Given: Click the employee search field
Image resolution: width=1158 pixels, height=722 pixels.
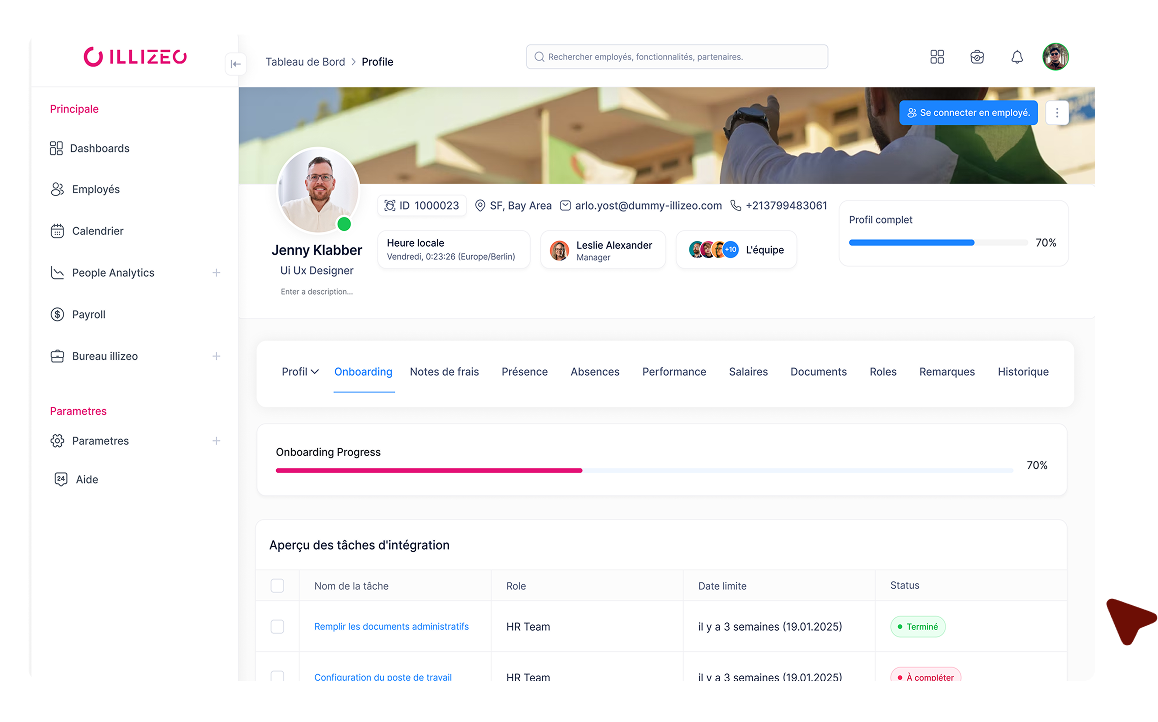Looking at the screenshot, I should coord(676,56).
